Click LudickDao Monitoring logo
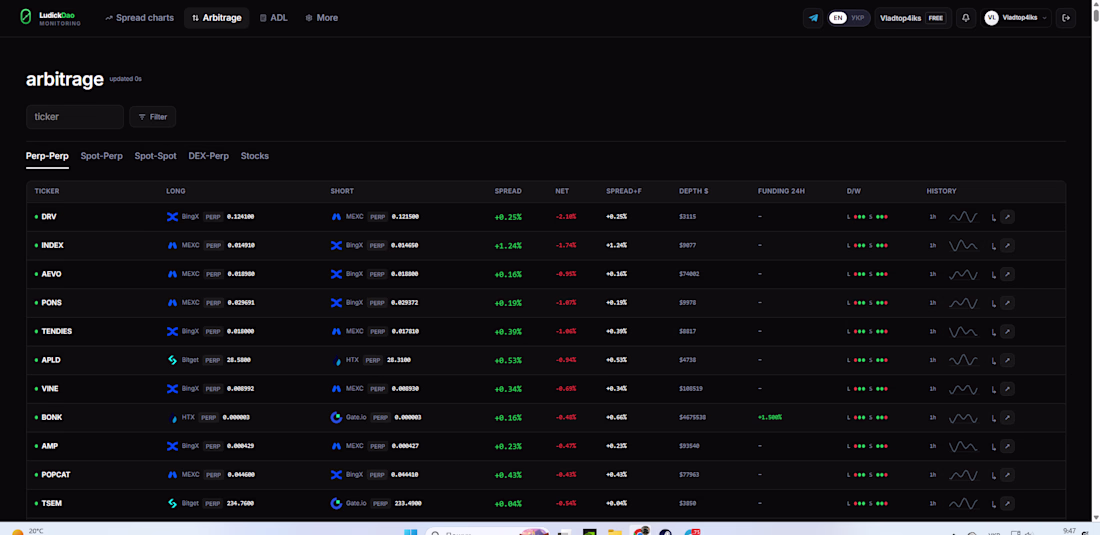The width and height of the screenshot is (1100, 535). pos(50,18)
